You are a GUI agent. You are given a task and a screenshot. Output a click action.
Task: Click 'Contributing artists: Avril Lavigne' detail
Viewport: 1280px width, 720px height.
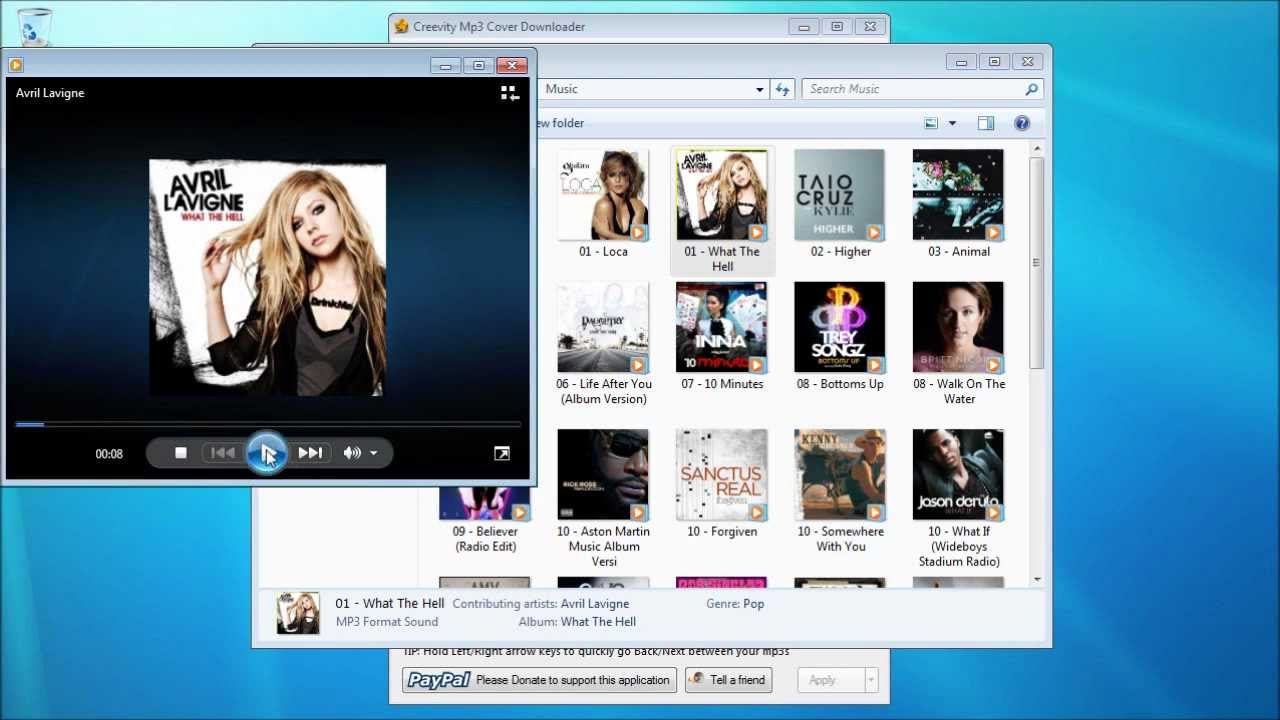pos(541,604)
